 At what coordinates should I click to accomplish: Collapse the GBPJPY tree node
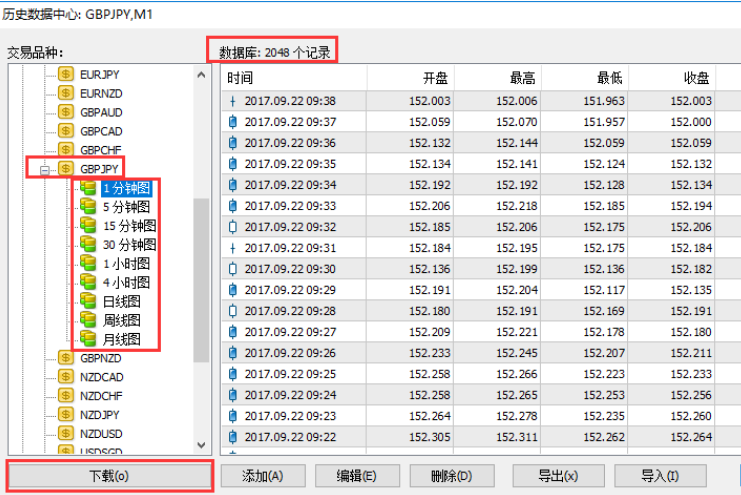pos(44,169)
